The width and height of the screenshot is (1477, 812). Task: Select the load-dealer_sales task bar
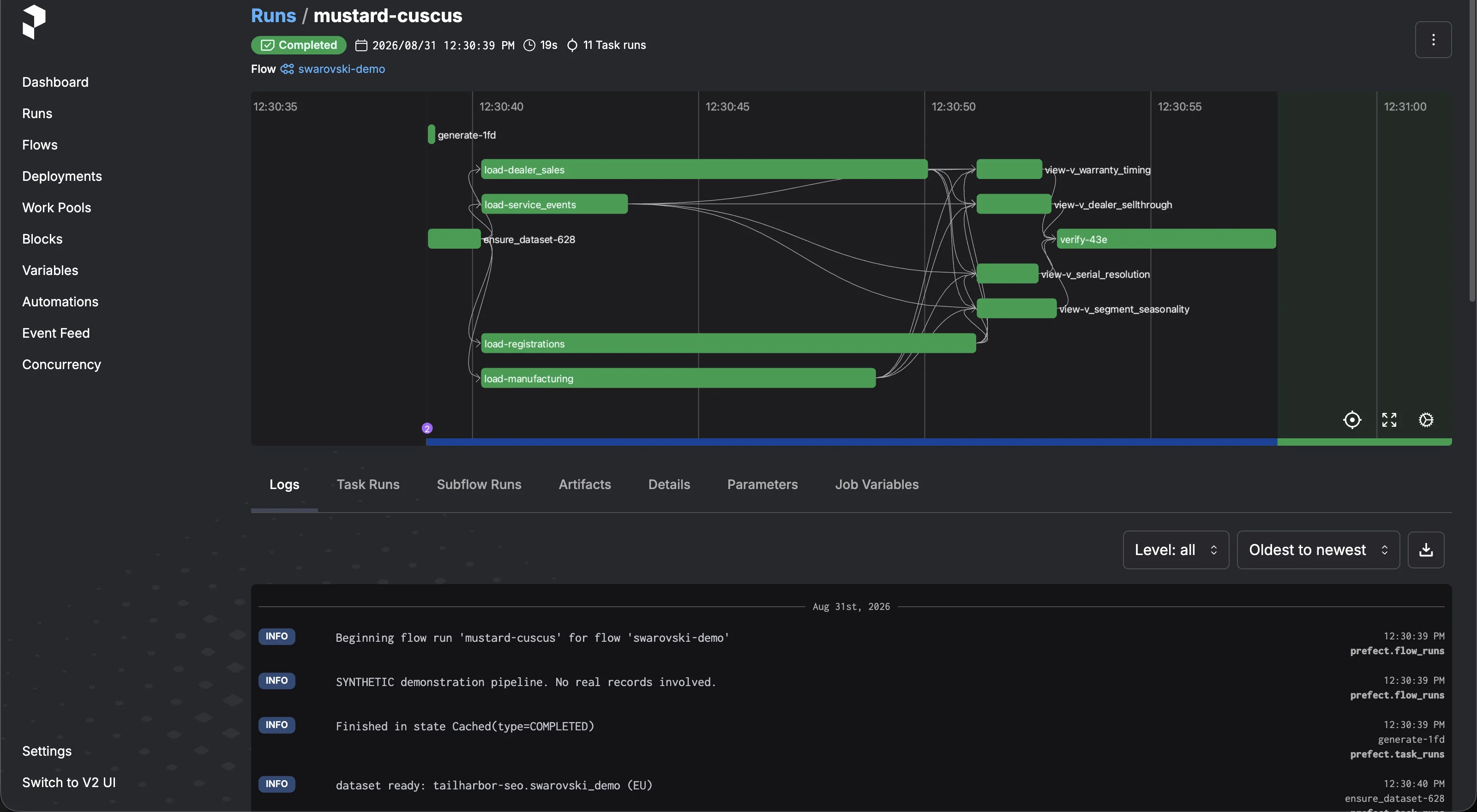click(x=704, y=170)
